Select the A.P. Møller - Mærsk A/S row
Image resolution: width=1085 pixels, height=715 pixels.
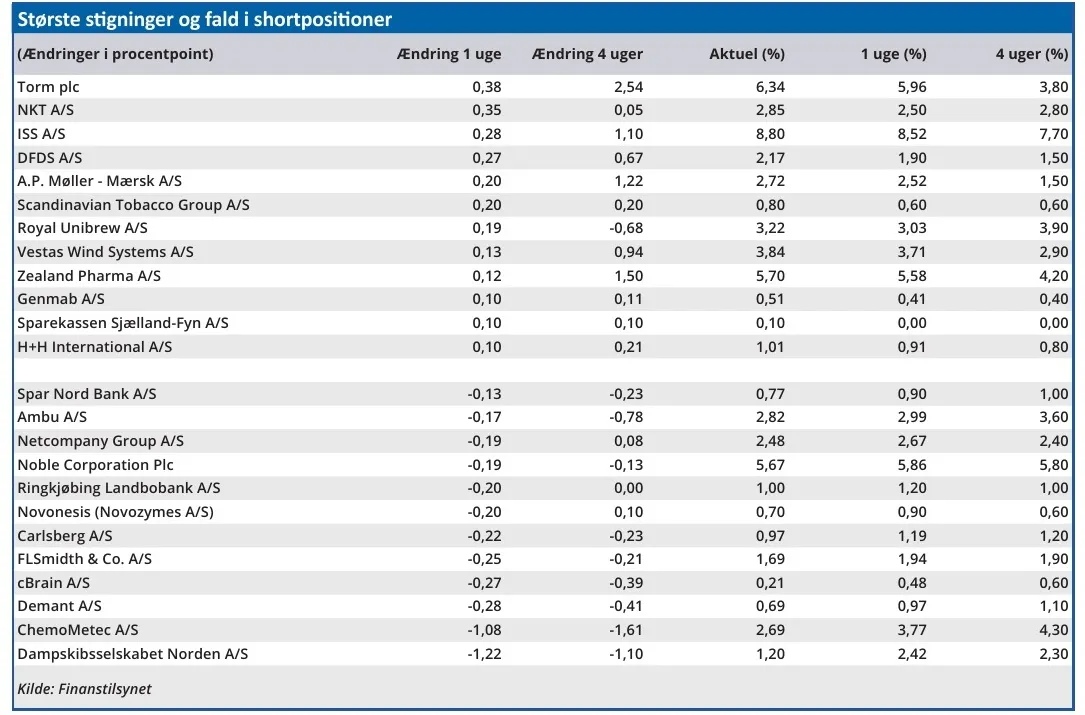(x=99, y=181)
